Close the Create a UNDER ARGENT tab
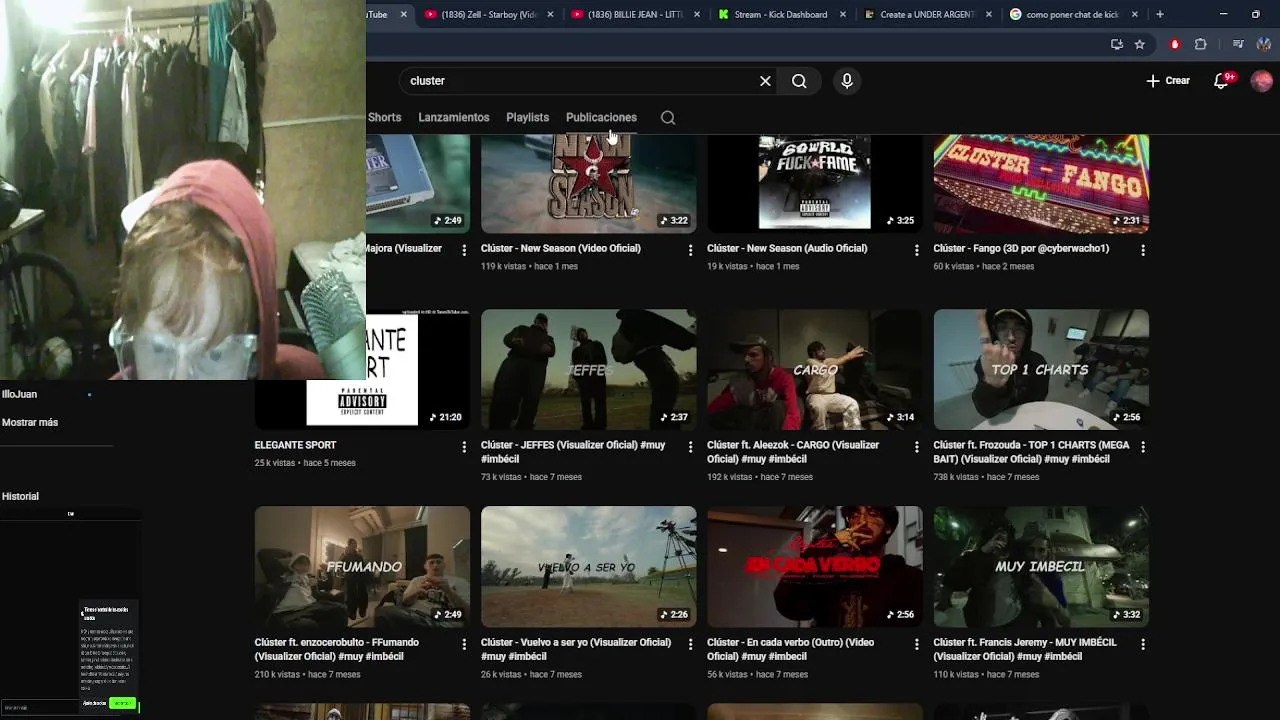This screenshot has height=720, width=1280. pos(989,15)
